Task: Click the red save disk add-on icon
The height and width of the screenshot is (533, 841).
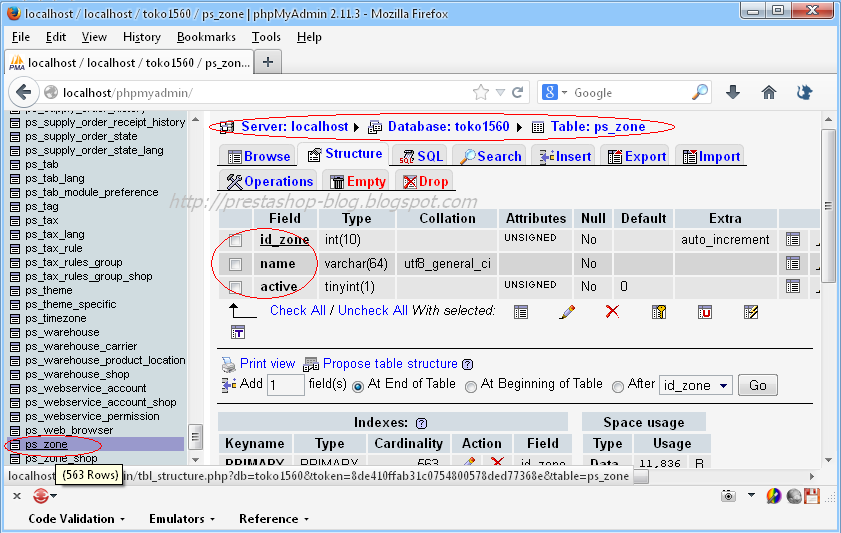Action: 812,496
